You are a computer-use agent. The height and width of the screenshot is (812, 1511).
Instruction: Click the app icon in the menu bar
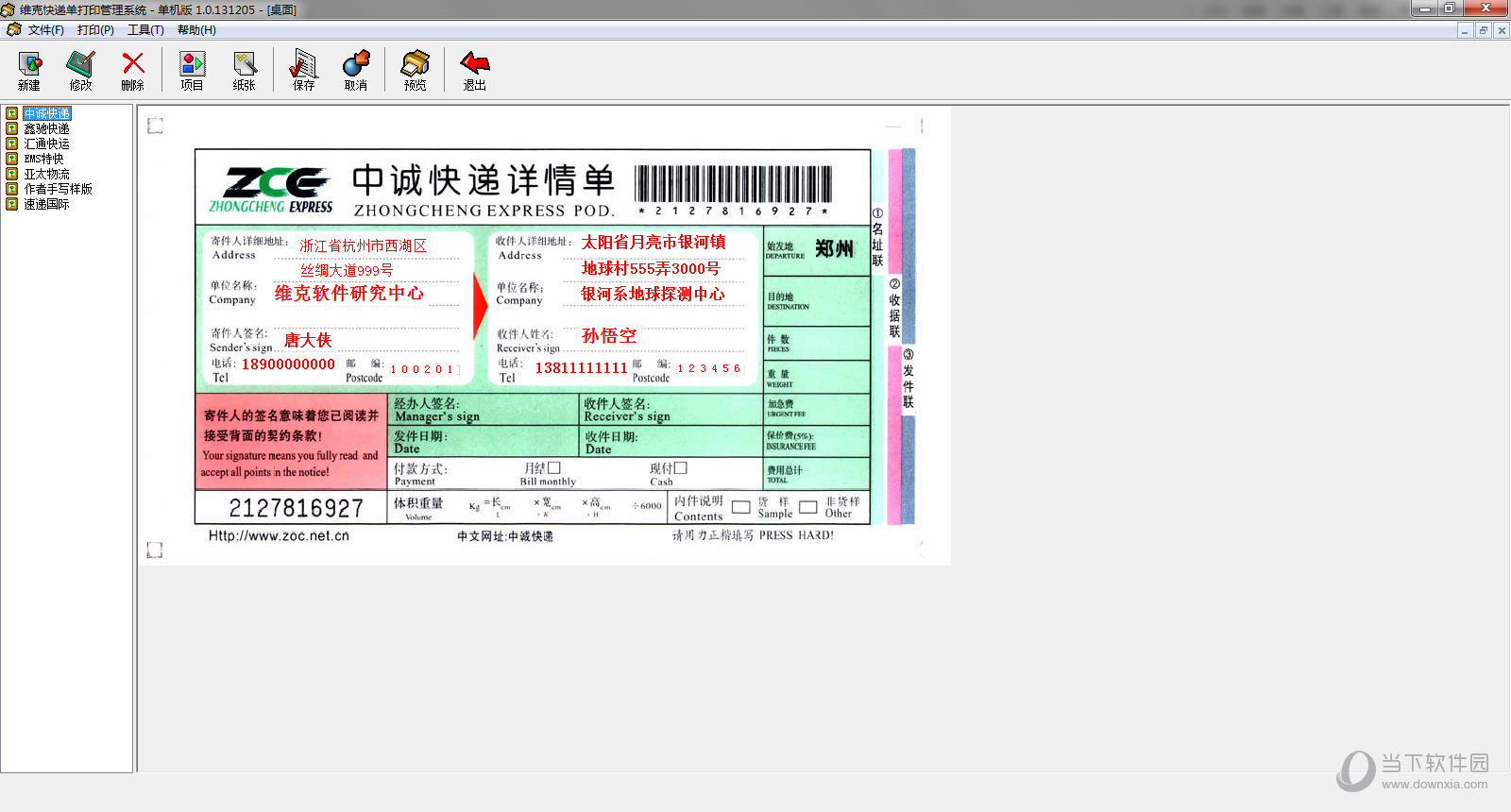click(13, 30)
